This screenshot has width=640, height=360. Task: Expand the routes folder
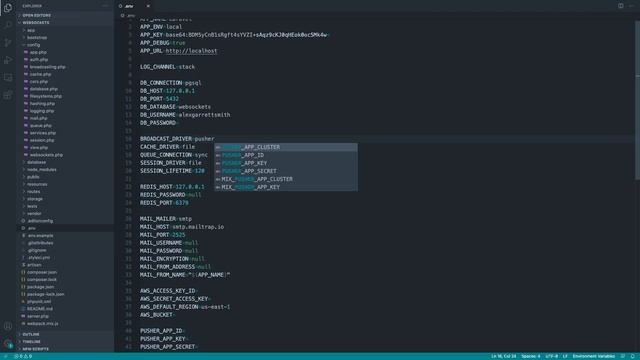pyautogui.click(x=65, y=191)
